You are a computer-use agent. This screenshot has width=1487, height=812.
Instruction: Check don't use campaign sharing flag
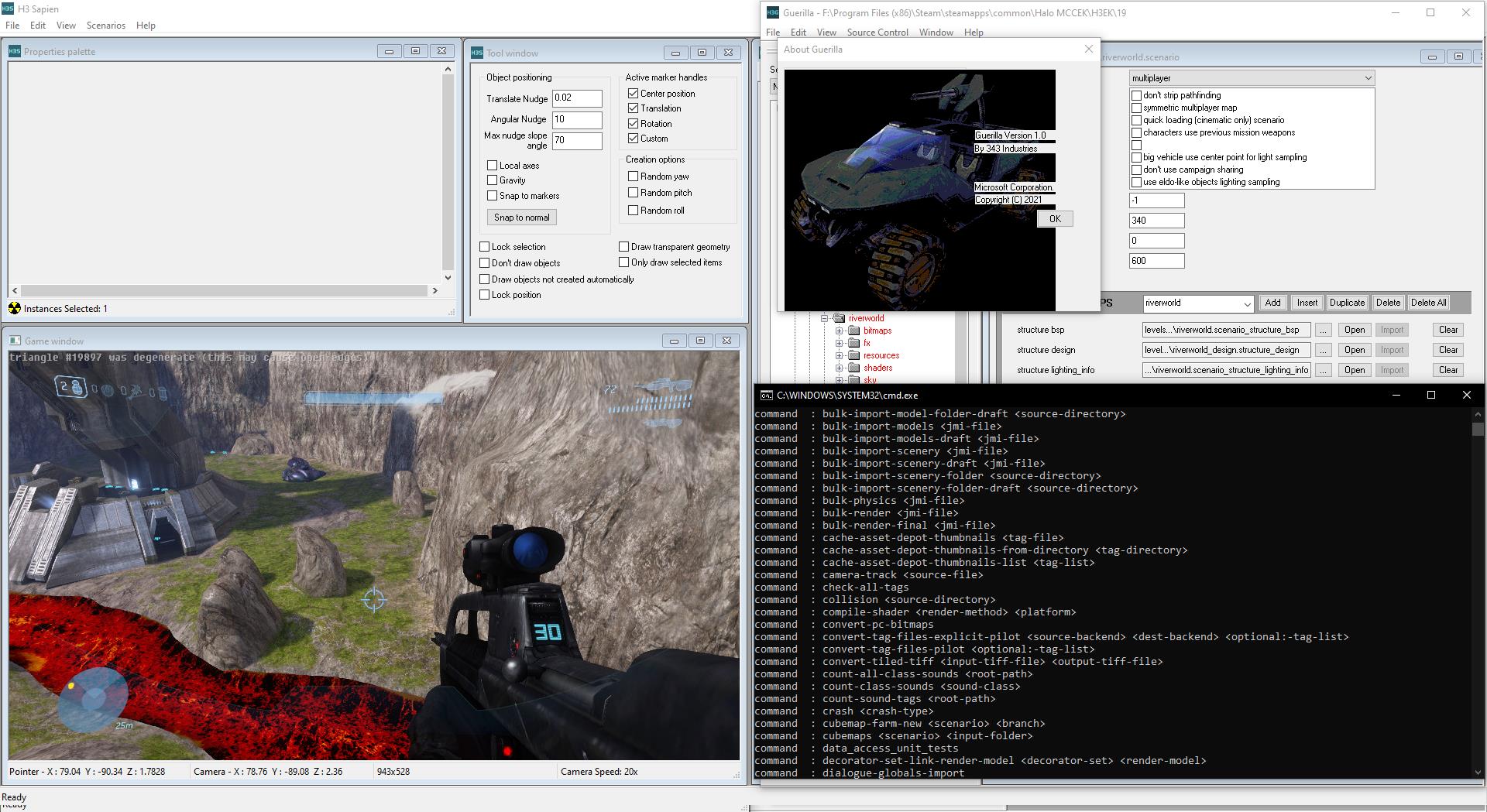tap(1136, 170)
